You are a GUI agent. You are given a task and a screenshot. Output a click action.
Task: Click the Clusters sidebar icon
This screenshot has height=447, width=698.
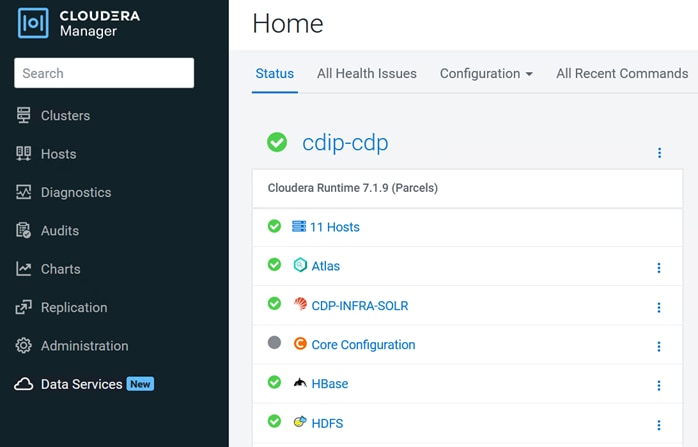(x=24, y=115)
